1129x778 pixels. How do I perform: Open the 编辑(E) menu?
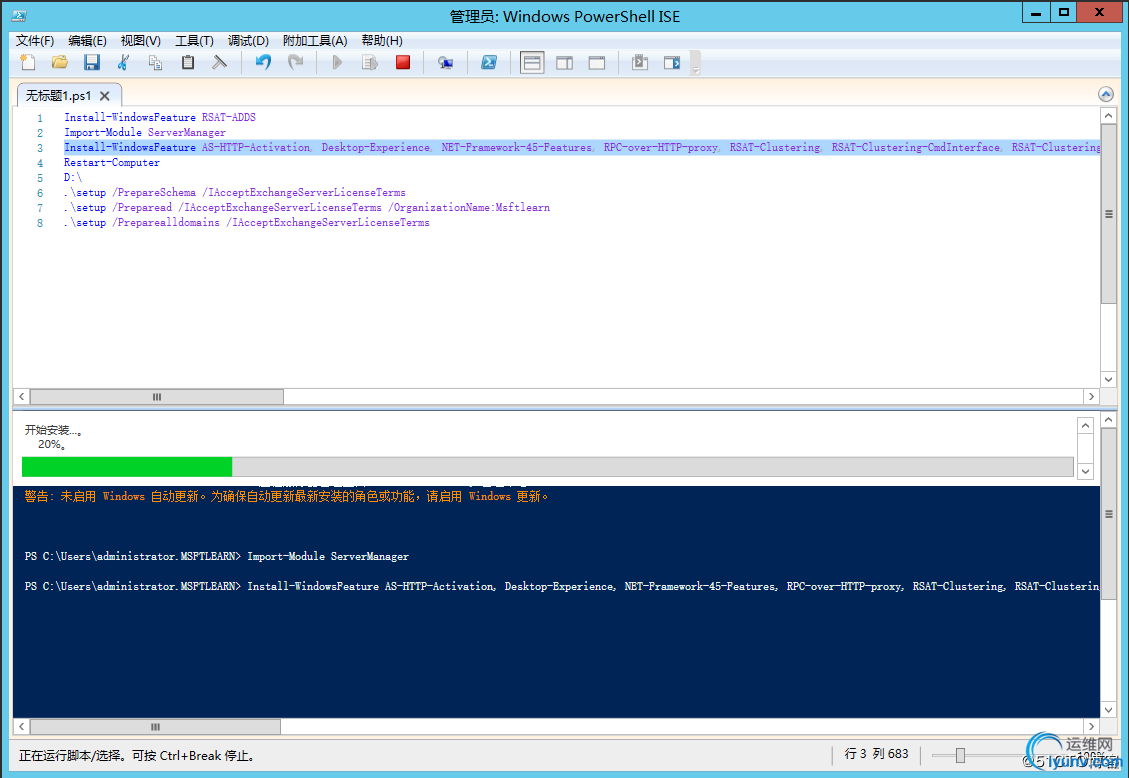pos(87,40)
